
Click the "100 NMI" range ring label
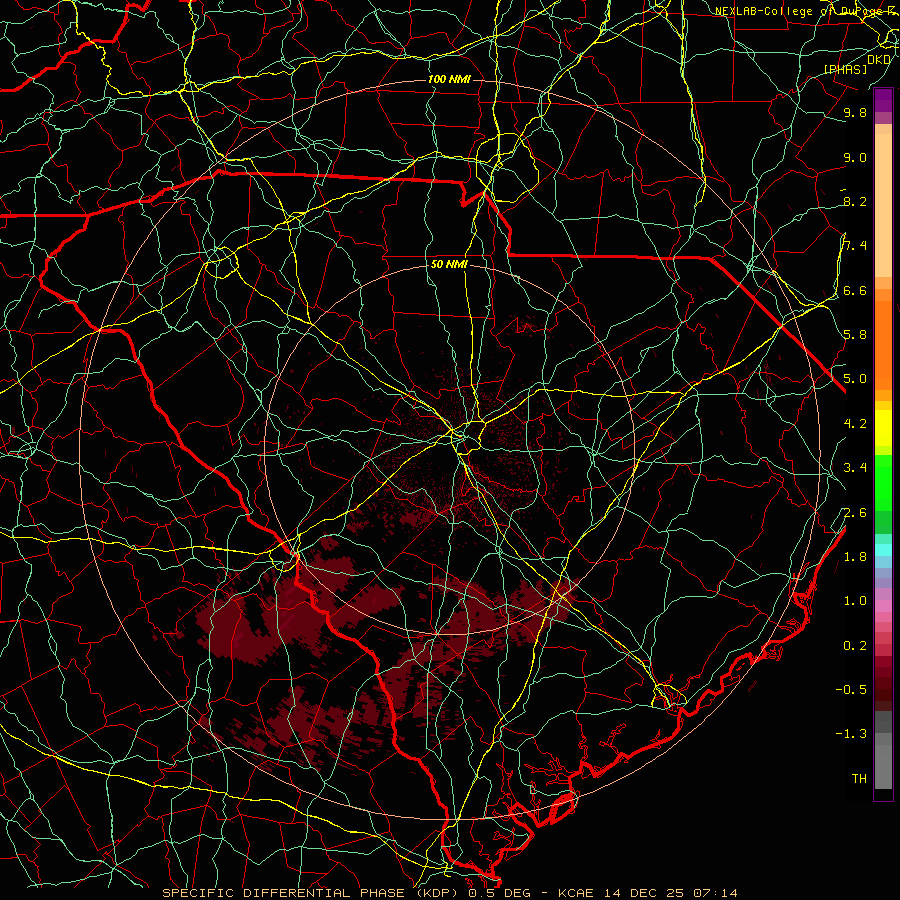tap(449, 79)
